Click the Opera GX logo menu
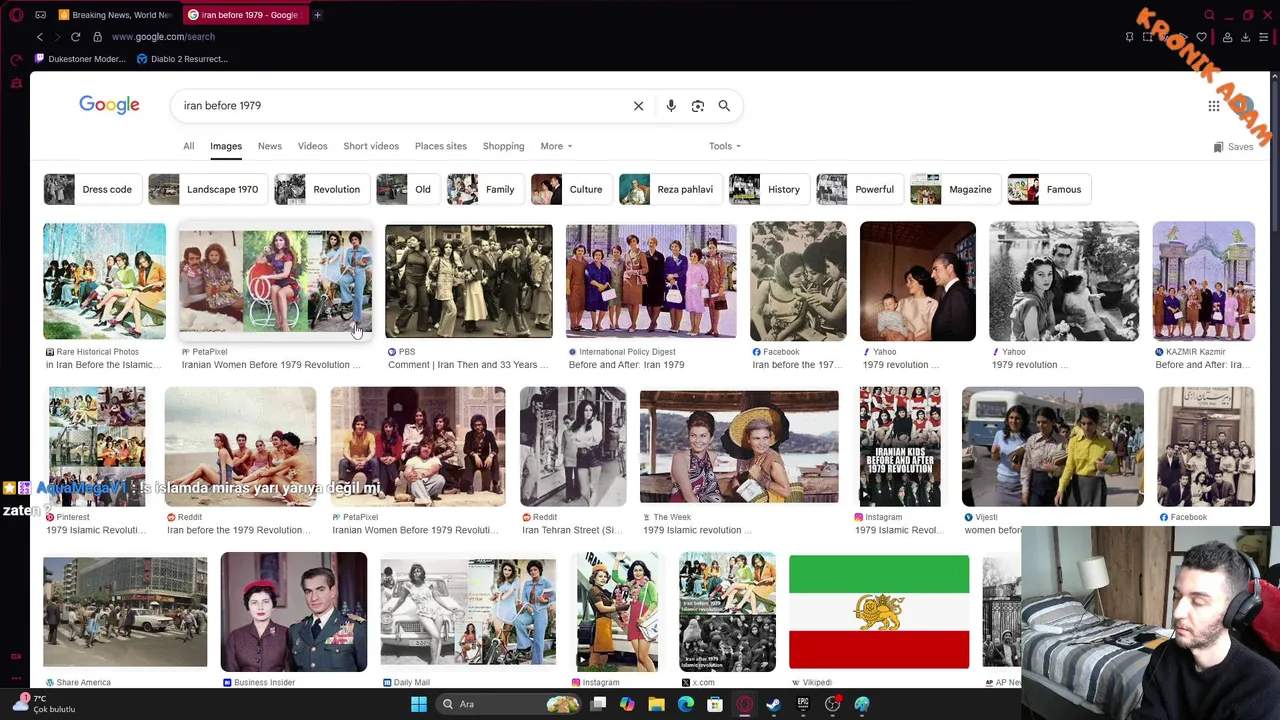 coord(16,15)
